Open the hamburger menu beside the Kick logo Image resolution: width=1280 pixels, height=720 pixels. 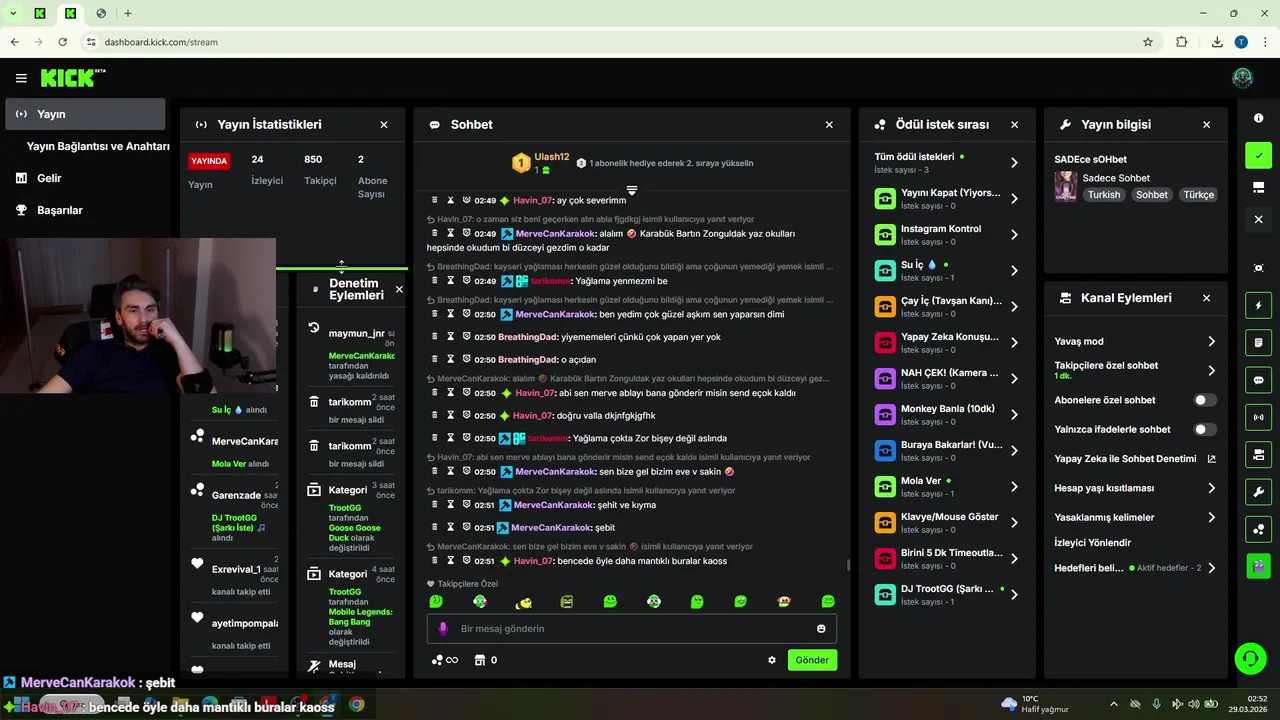tap(21, 78)
